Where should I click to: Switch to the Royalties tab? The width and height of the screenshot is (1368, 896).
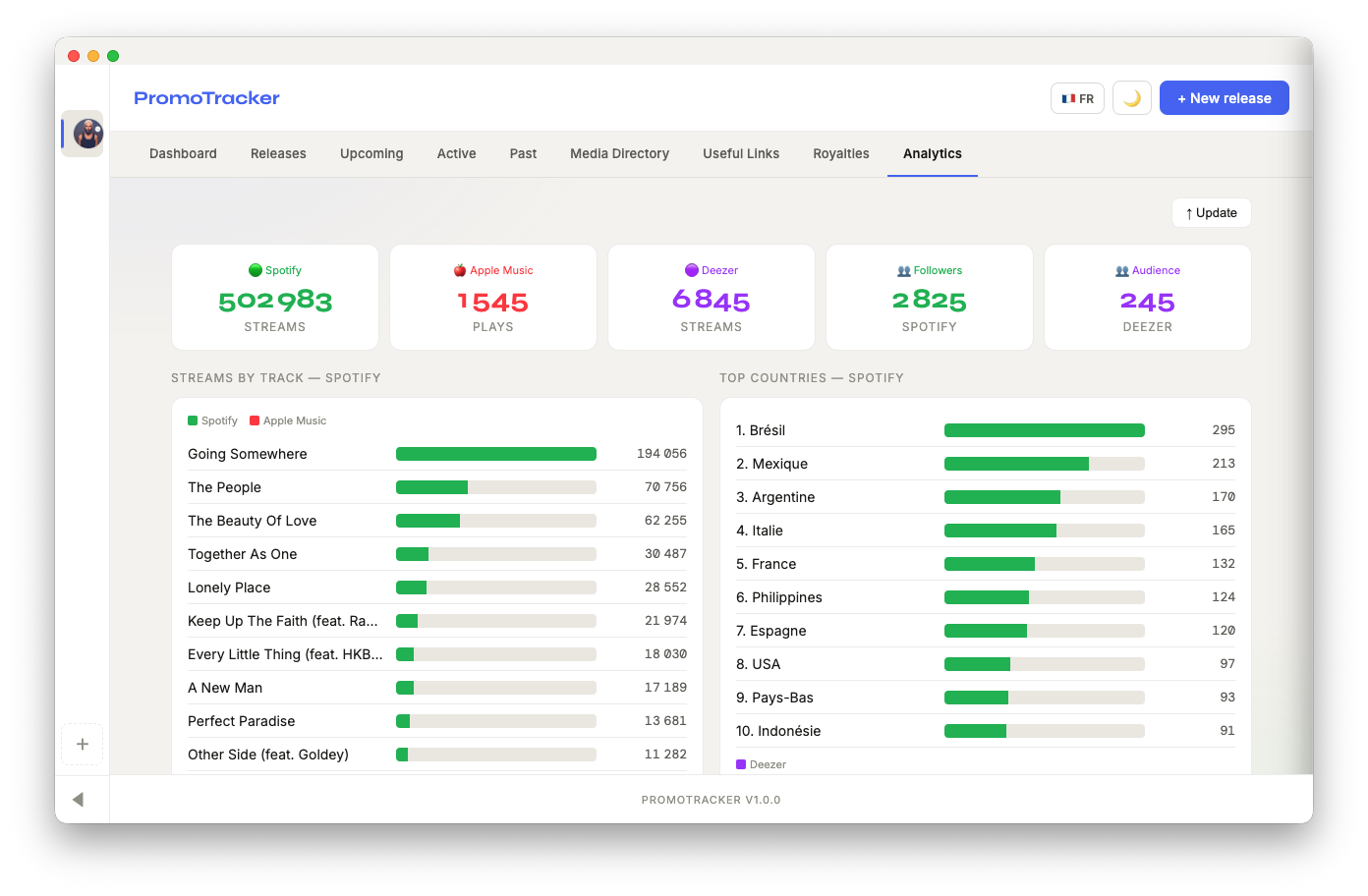coord(840,154)
